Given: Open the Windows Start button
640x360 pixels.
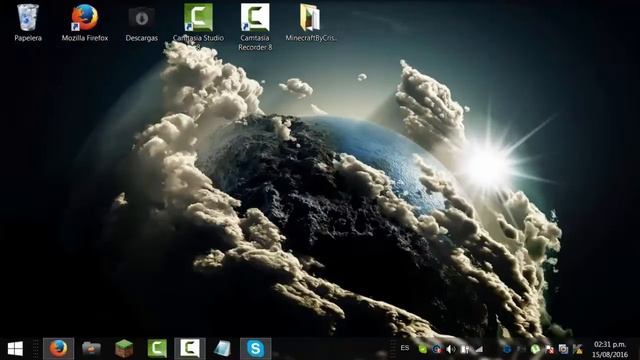Looking at the screenshot, I should [16, 349].
